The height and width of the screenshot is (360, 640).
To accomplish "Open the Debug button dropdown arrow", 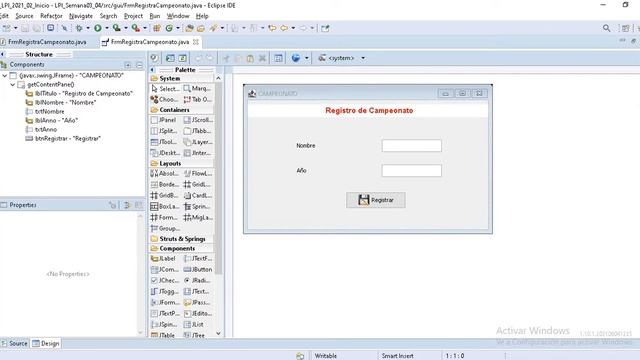I will 87,28.
